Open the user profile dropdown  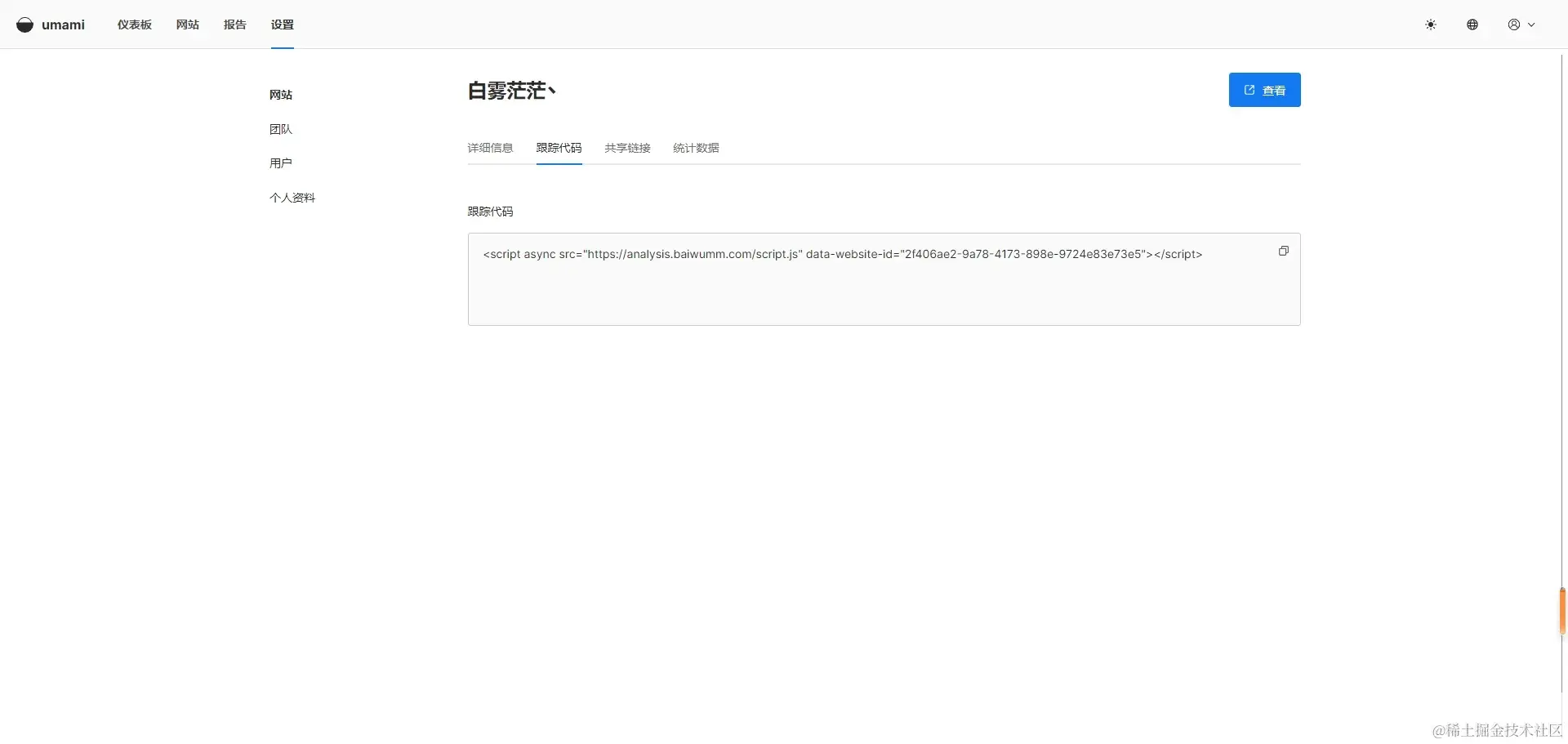[x=1521, y=25]
